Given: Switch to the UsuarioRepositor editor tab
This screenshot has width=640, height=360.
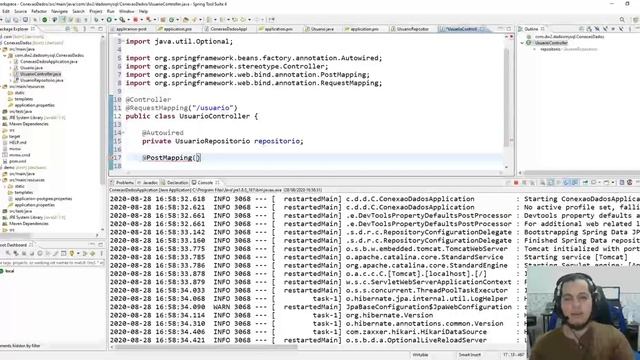Looking at the screenshot, I should [411, 29].
